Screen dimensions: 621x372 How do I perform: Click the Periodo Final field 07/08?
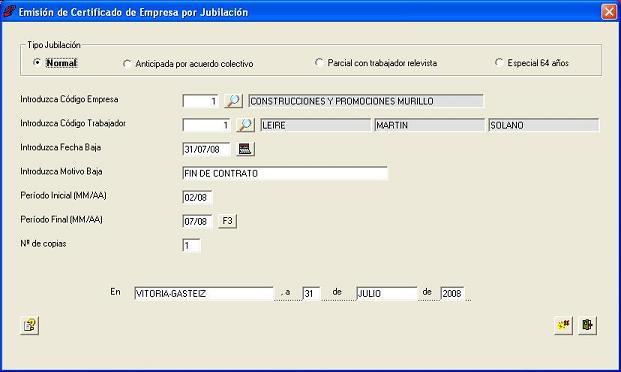pos(197,221)
